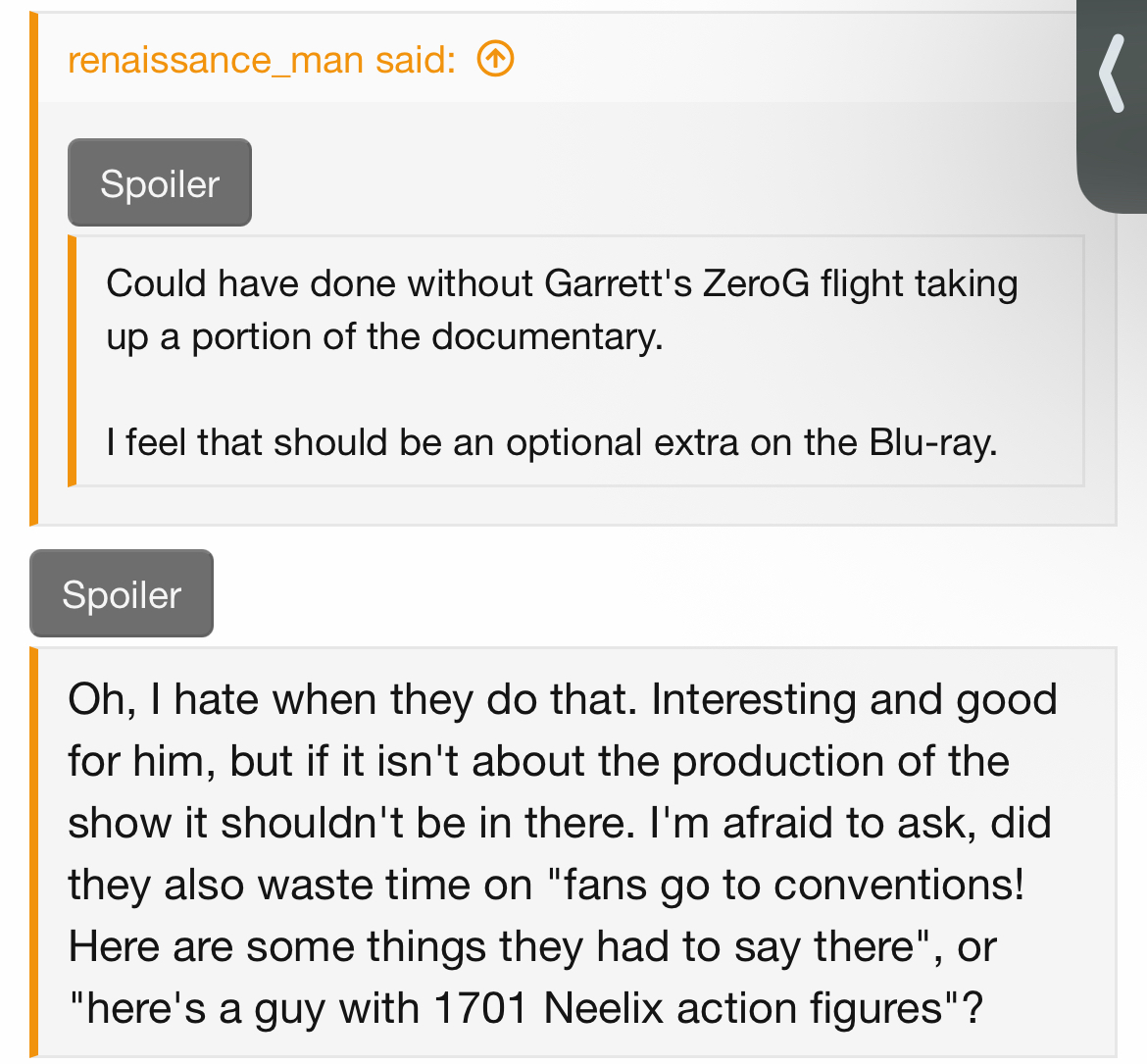The height and width of the screenshot is (1064, 1147).
Task: Click the "Could have done without Garrett's ZeroG" line
Action: pos(562,284)
